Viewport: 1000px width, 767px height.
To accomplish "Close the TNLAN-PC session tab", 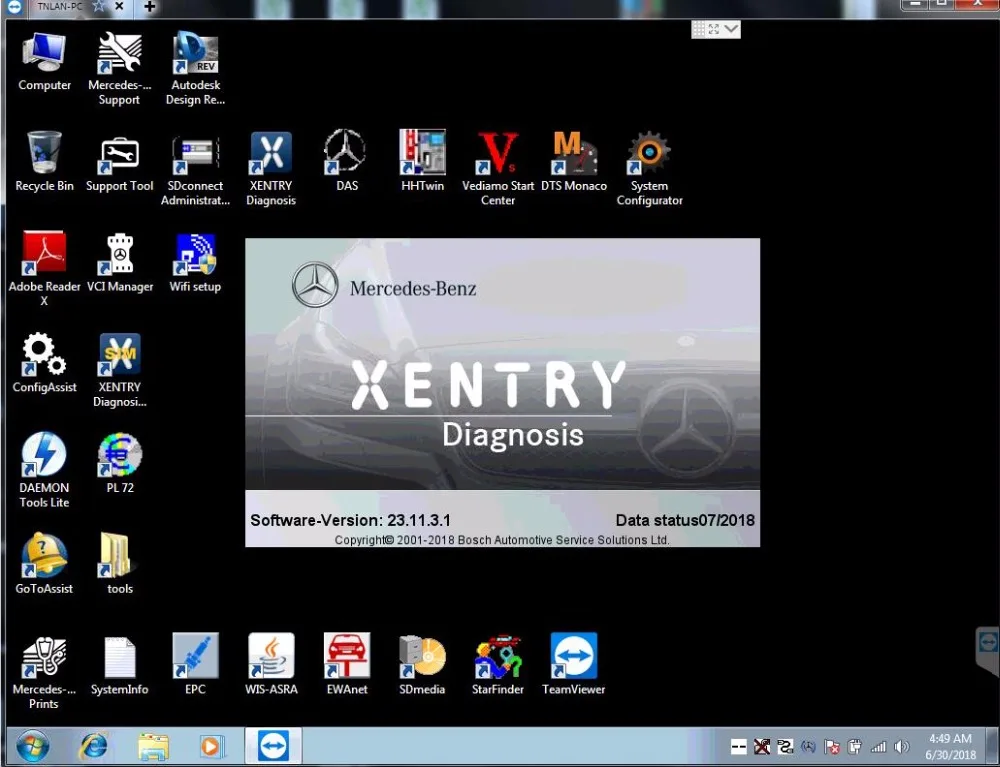I will coord(119,6).
